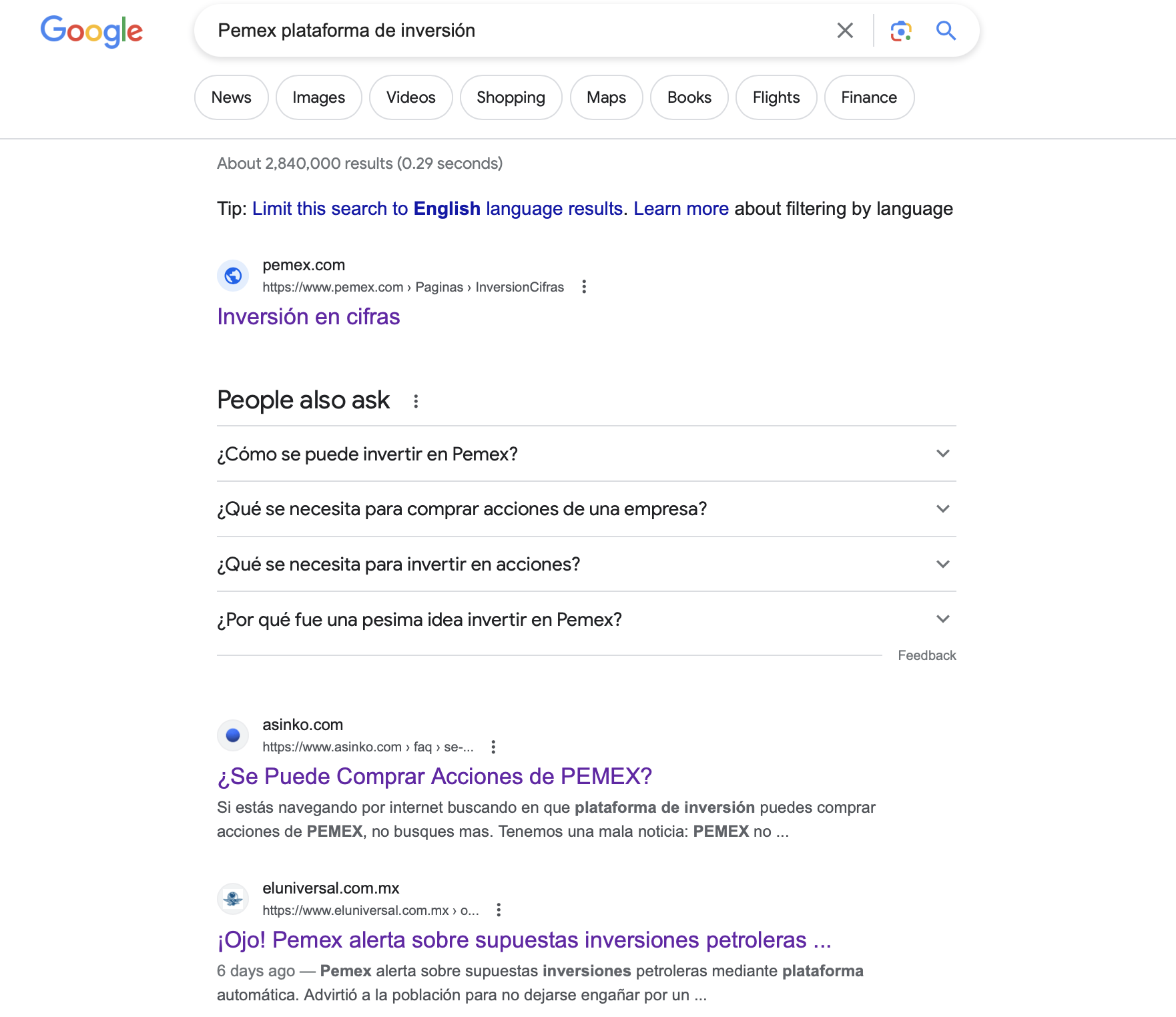Open three-dot menu beside asinko.com URL
The width and height of the screenshot is (1176, 1017).
click(493, 747)
